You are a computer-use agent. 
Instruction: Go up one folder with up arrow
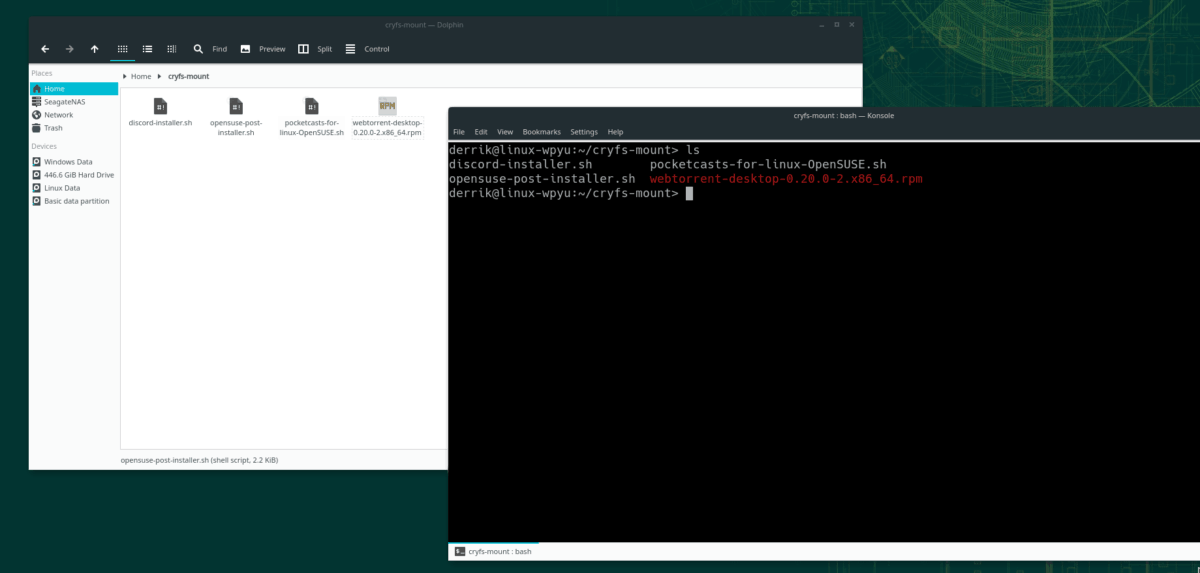(x=95, y=48)
